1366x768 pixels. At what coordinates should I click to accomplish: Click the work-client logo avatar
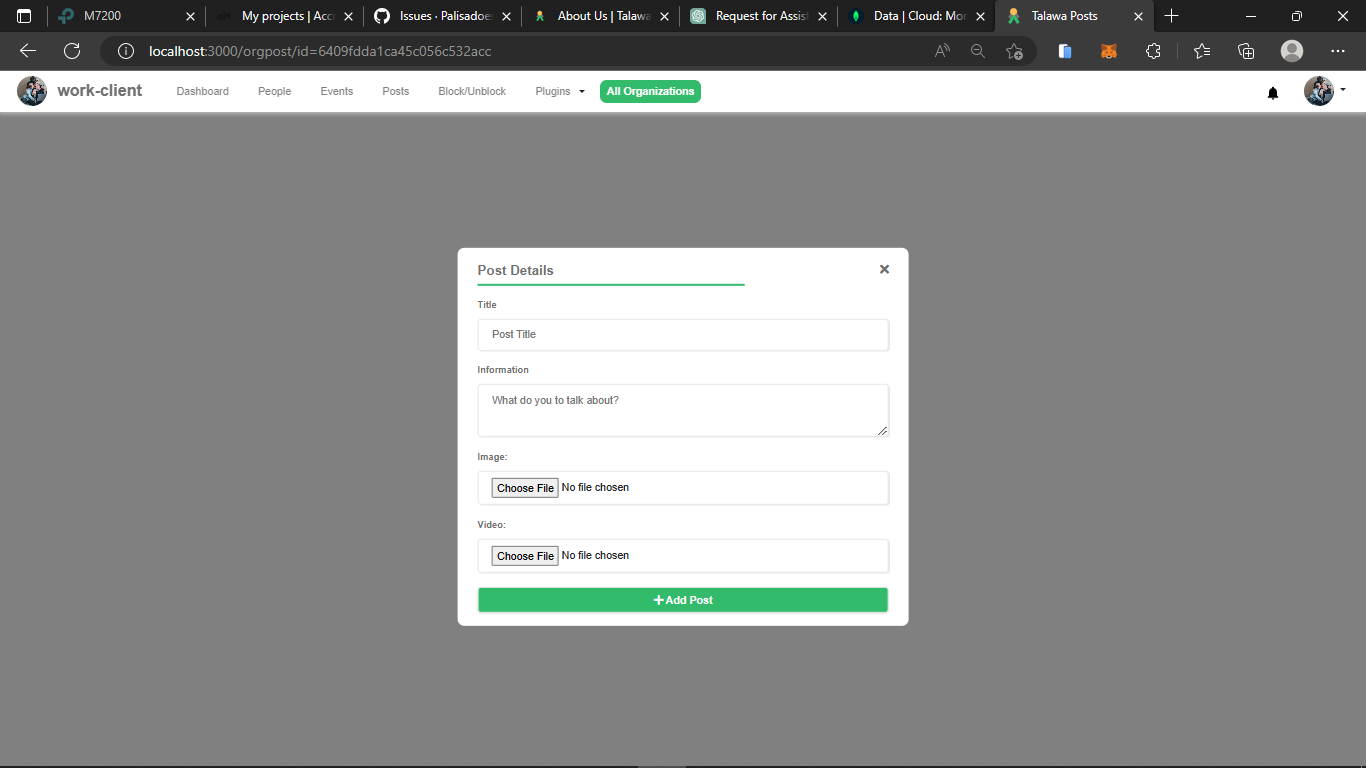pos(31,90)
